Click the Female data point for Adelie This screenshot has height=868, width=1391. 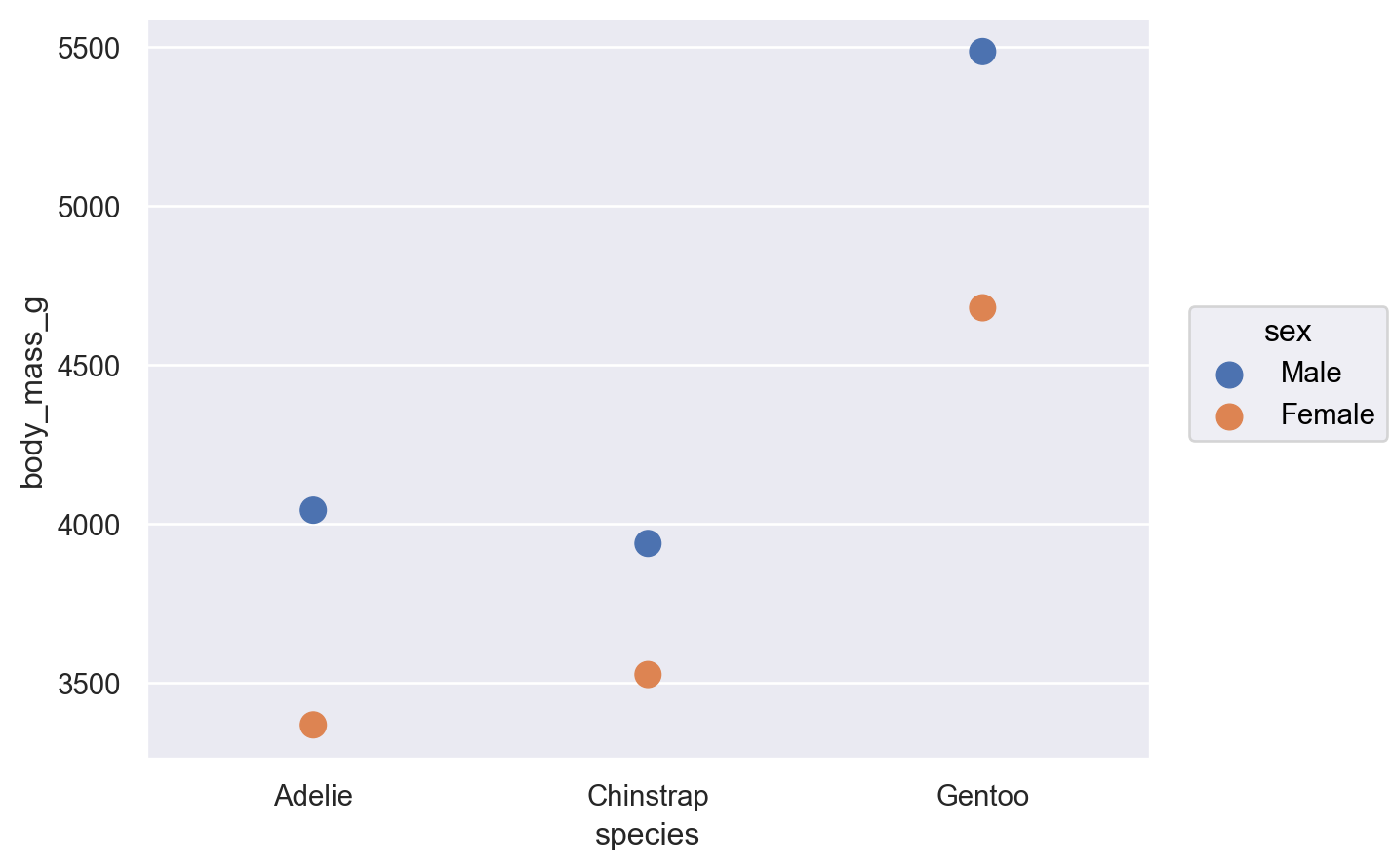[313, 725]
